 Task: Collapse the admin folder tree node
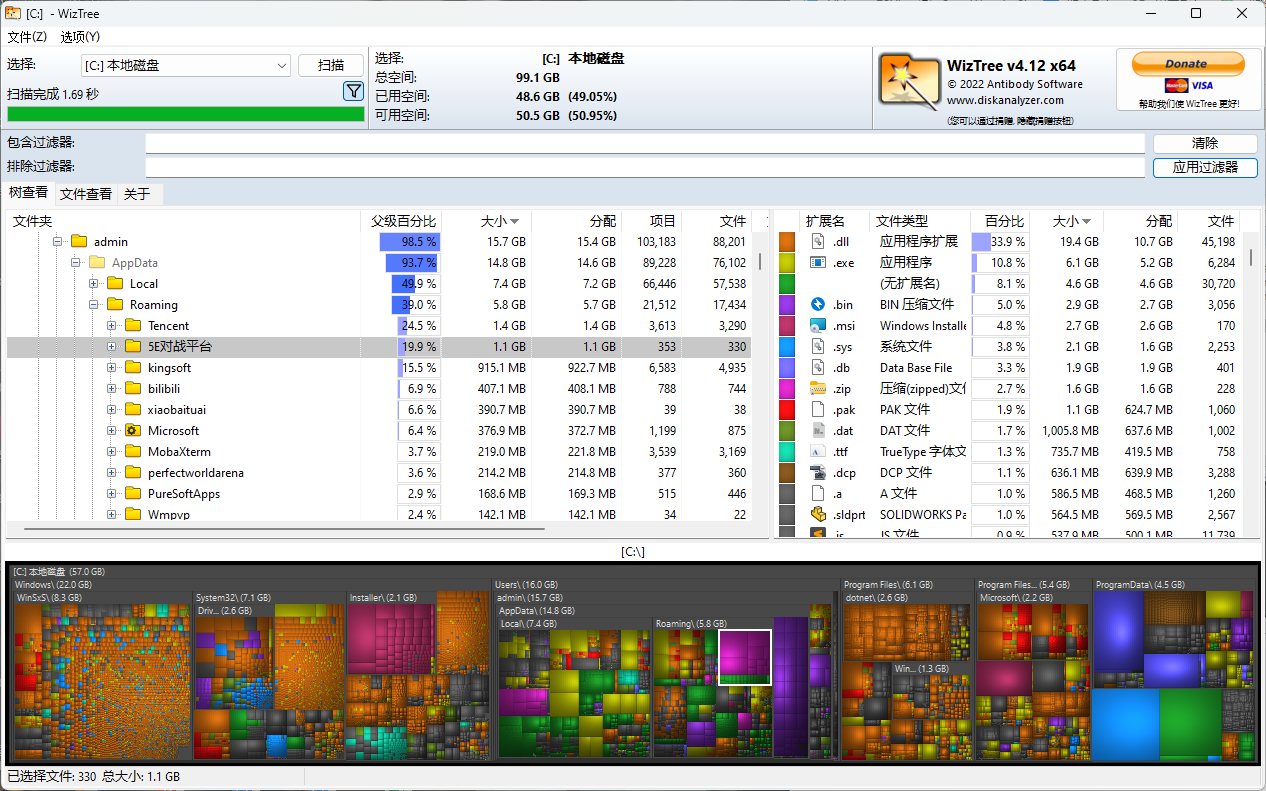(x=58, y=242)
